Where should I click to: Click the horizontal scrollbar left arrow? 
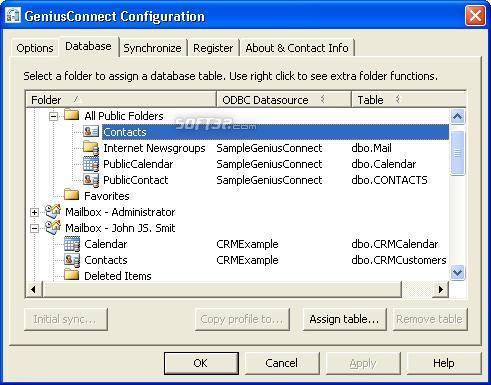[x=34, y=289]
